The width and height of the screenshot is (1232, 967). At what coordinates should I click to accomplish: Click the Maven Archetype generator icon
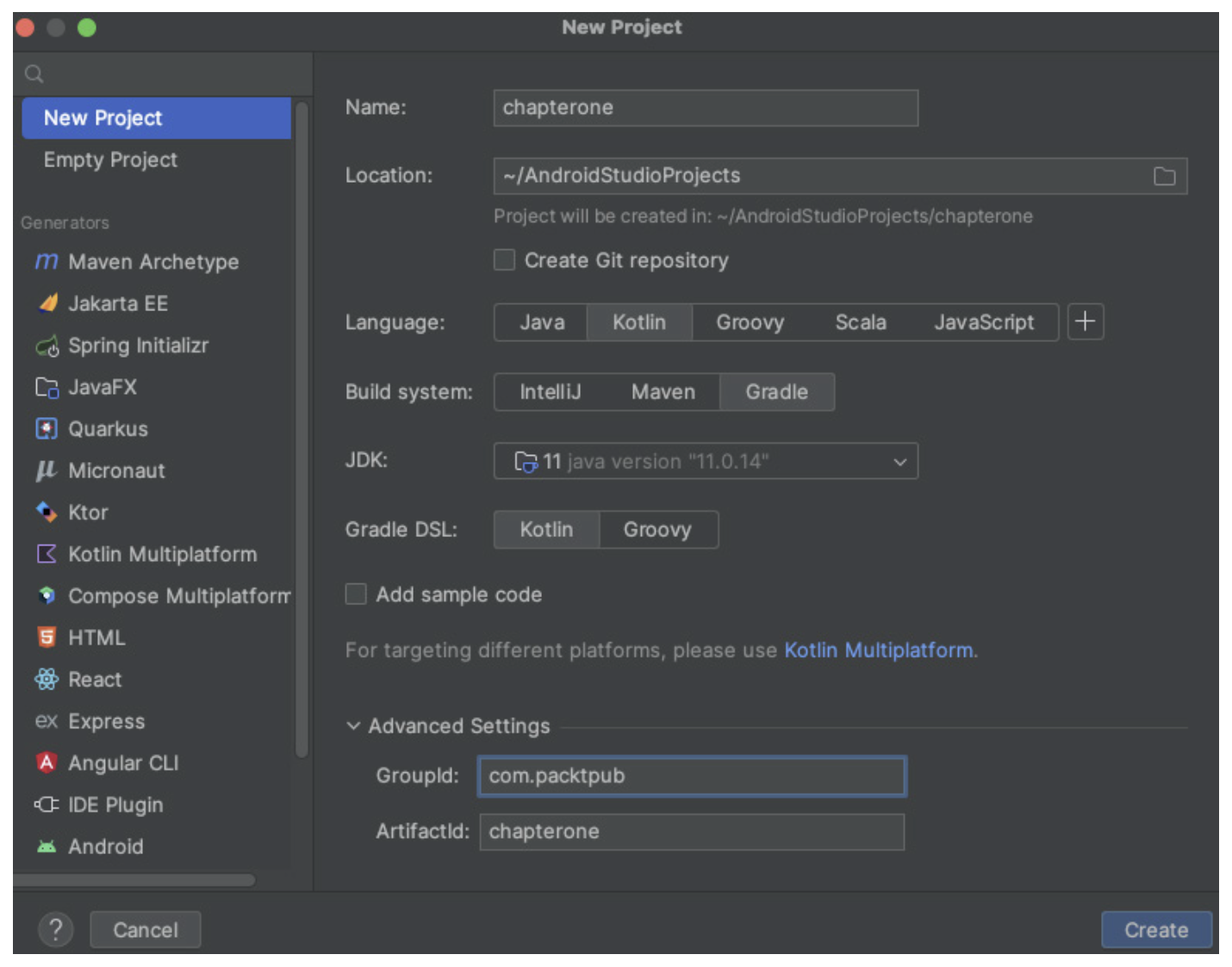coord(47,261)
